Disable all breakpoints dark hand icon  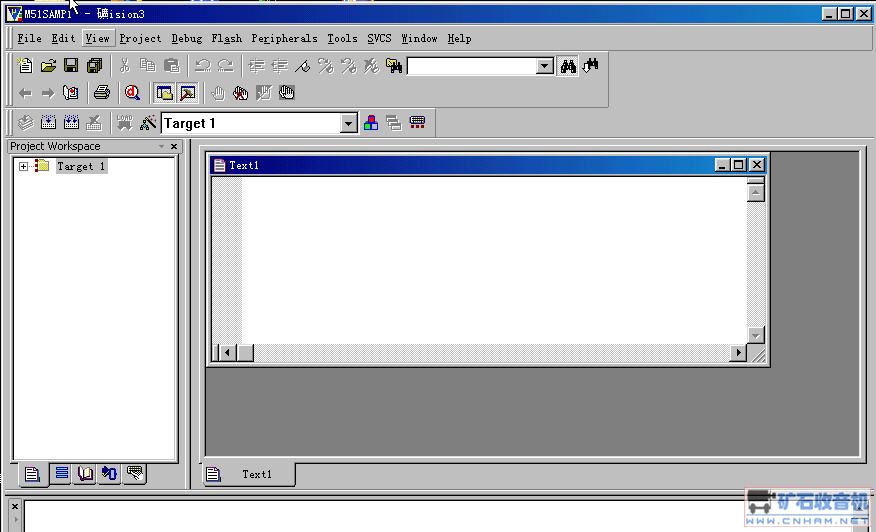click(x=287, y=93)
